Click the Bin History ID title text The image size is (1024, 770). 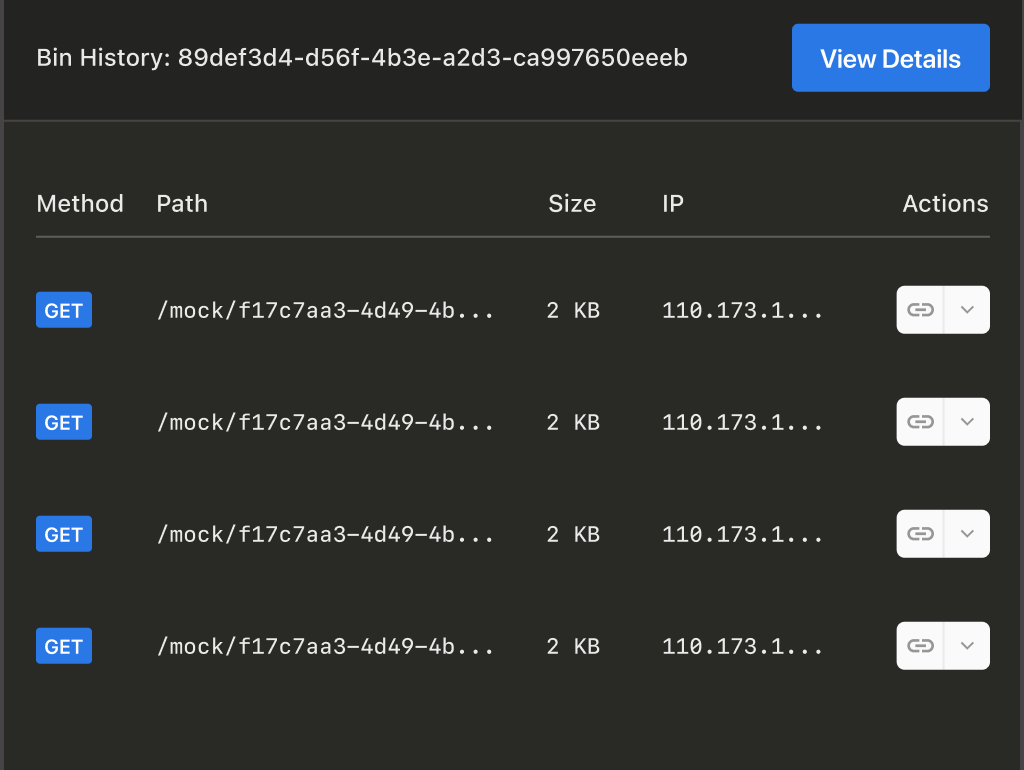click(362, 58)
